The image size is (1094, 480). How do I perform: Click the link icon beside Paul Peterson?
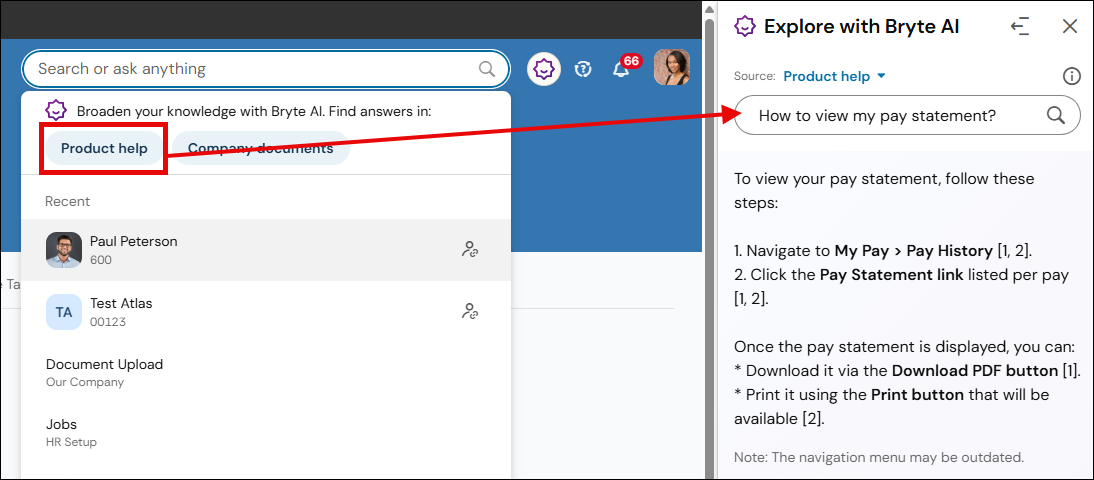[470, 249]
